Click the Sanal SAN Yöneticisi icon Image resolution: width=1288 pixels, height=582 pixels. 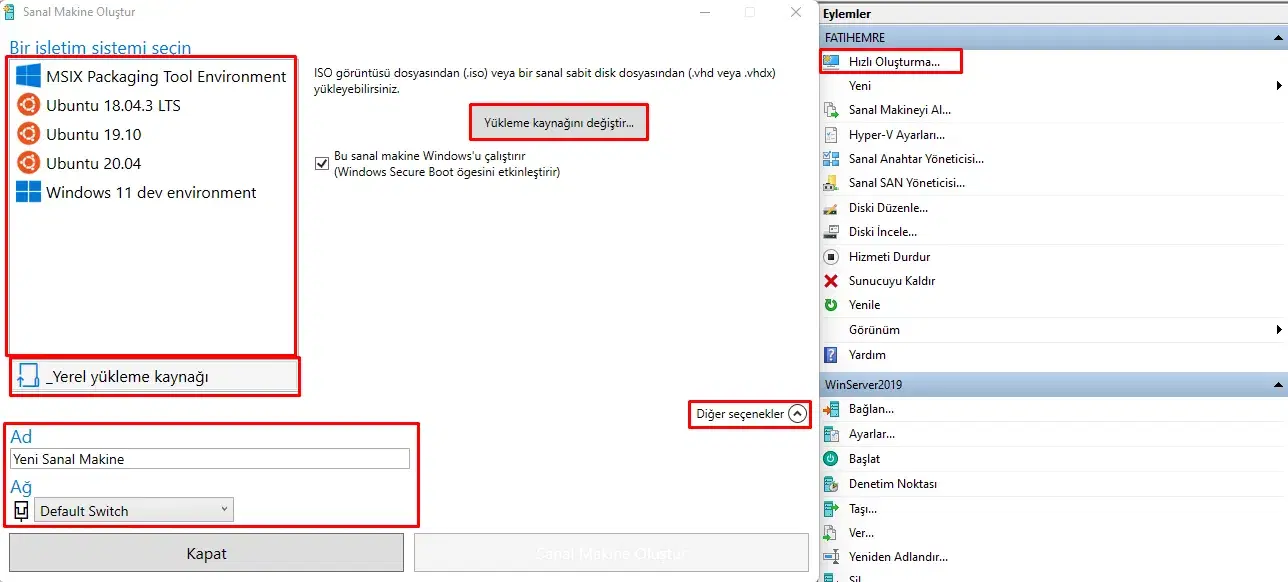click(x=830, y=183)
